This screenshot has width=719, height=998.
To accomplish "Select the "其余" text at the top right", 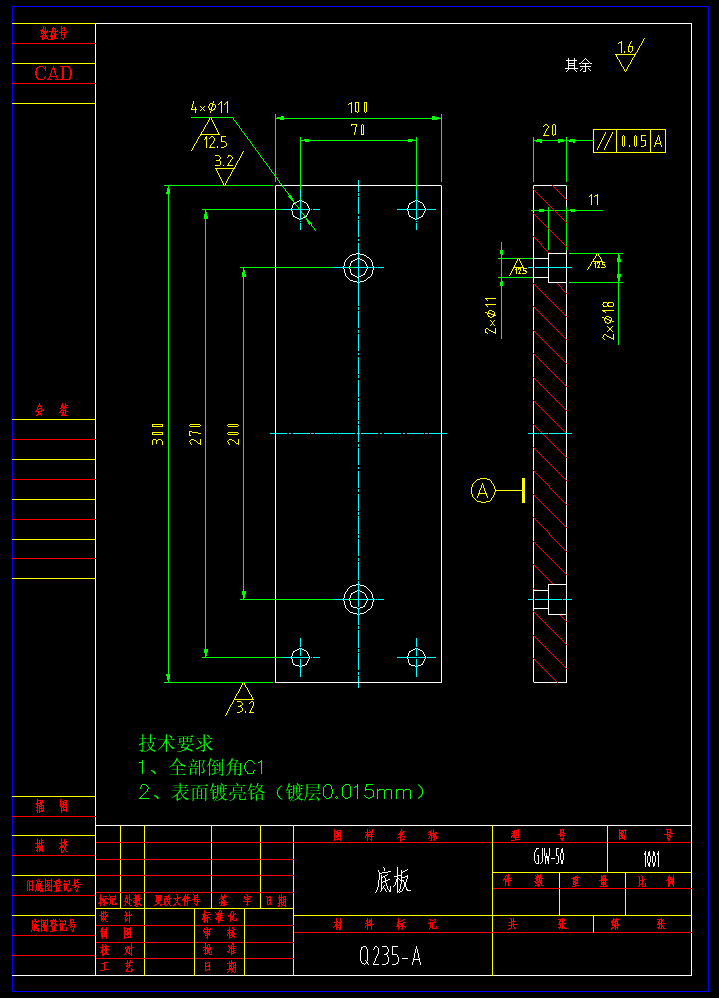I will 578,65.
